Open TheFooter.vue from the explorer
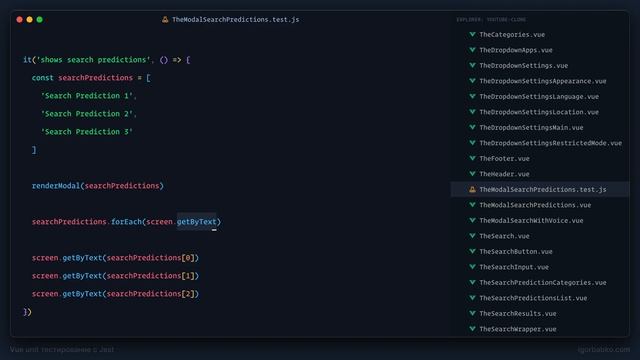Screen dimensions: 640x360 click(x=504, y=159)
